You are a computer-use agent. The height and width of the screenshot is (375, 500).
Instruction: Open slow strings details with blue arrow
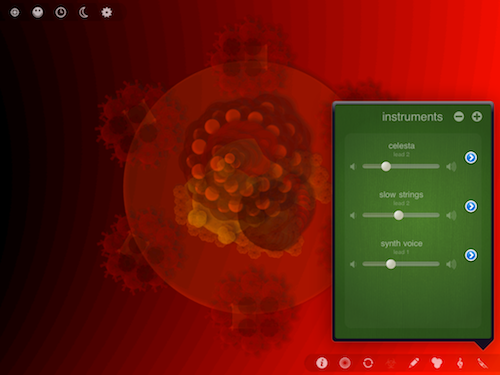coord(471,206)
